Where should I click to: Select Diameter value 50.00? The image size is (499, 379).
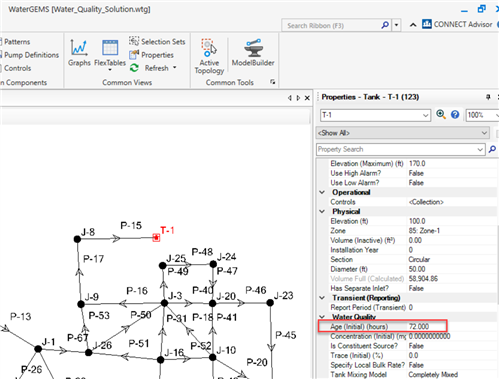pos(417,269)
